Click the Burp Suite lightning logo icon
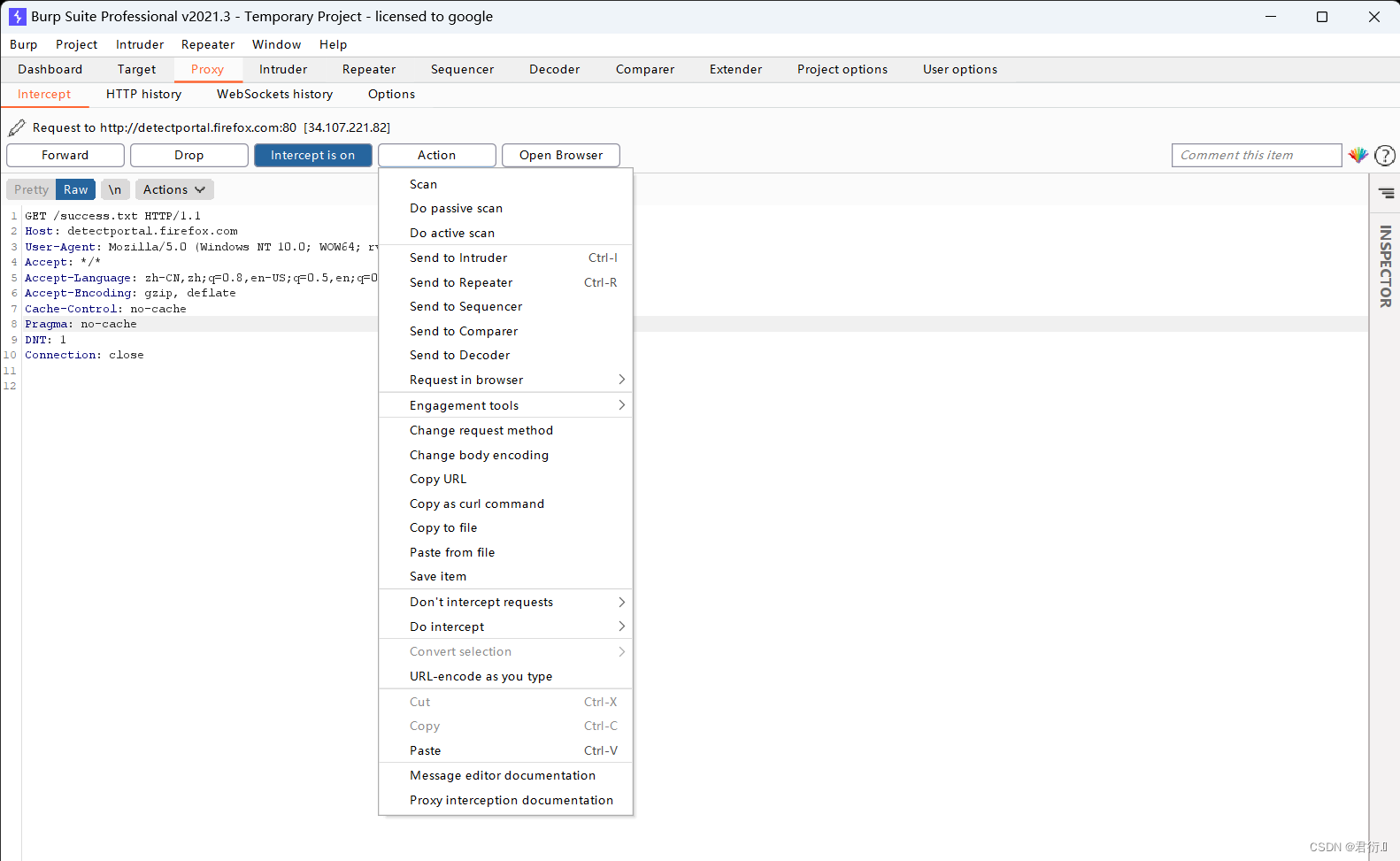Screen dimensions: 1400x861 (x=17, y=17)
